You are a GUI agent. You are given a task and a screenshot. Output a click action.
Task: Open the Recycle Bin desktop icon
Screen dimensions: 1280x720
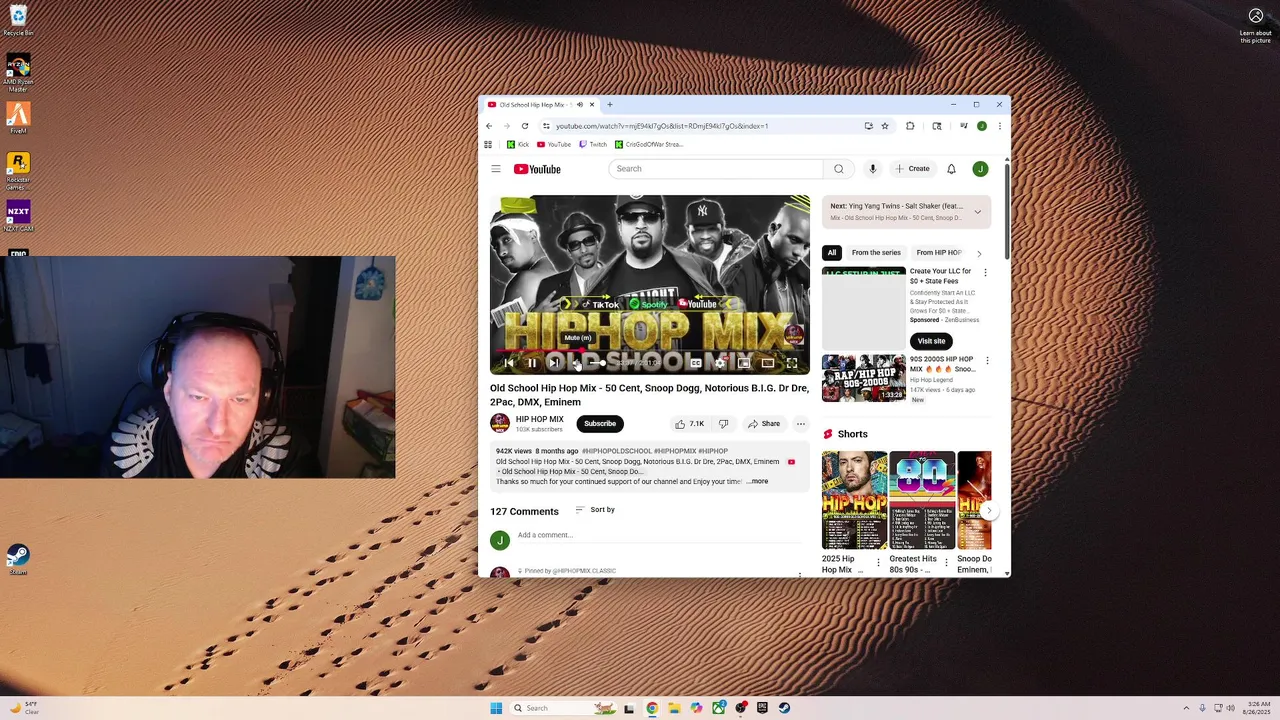[18, 21]
